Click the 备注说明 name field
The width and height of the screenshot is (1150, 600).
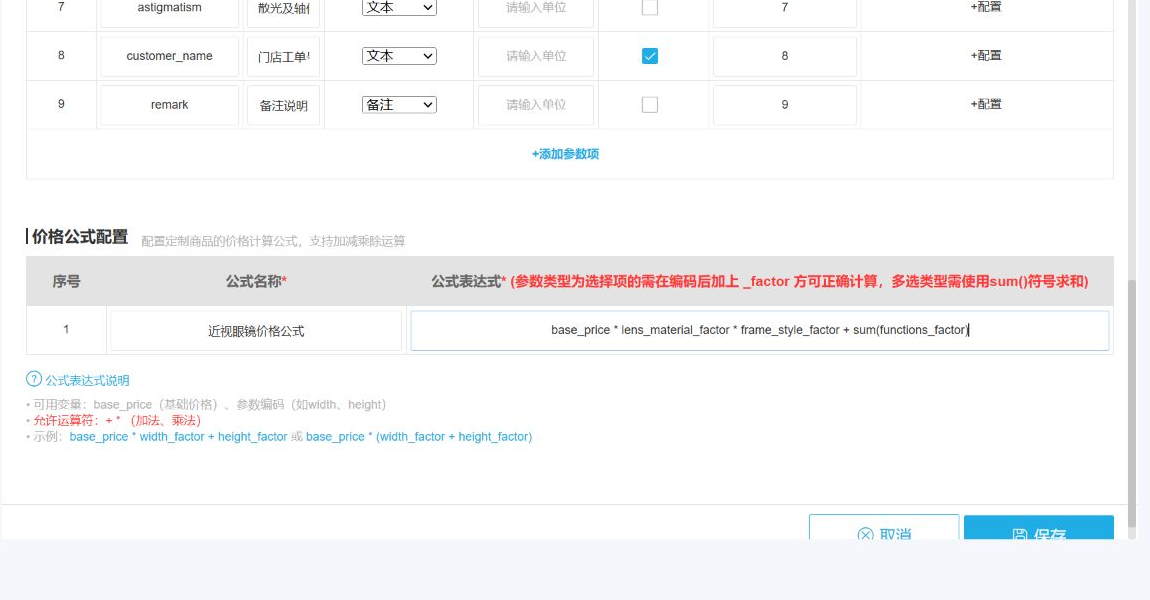coord(284,106)
